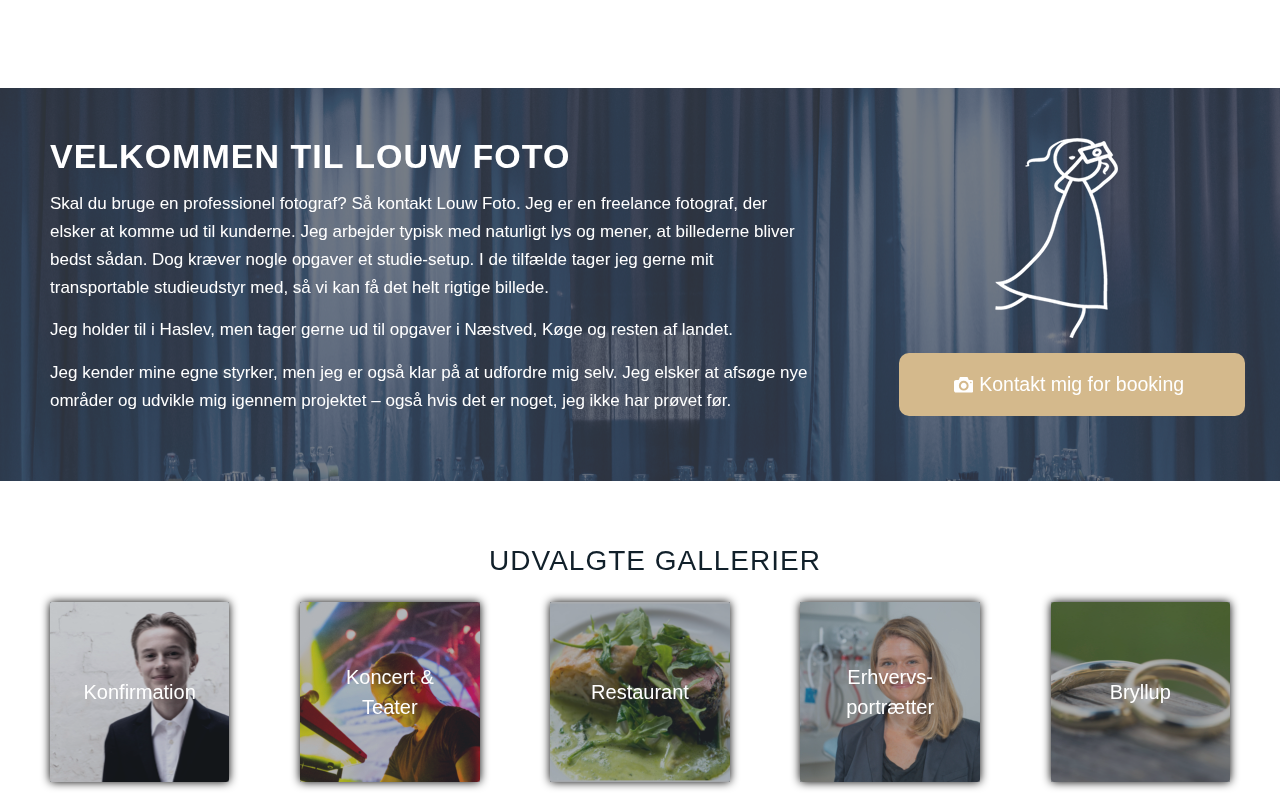View the Restaurant gallery tile
Screen dimensions: 1280x800
(640, 692)
